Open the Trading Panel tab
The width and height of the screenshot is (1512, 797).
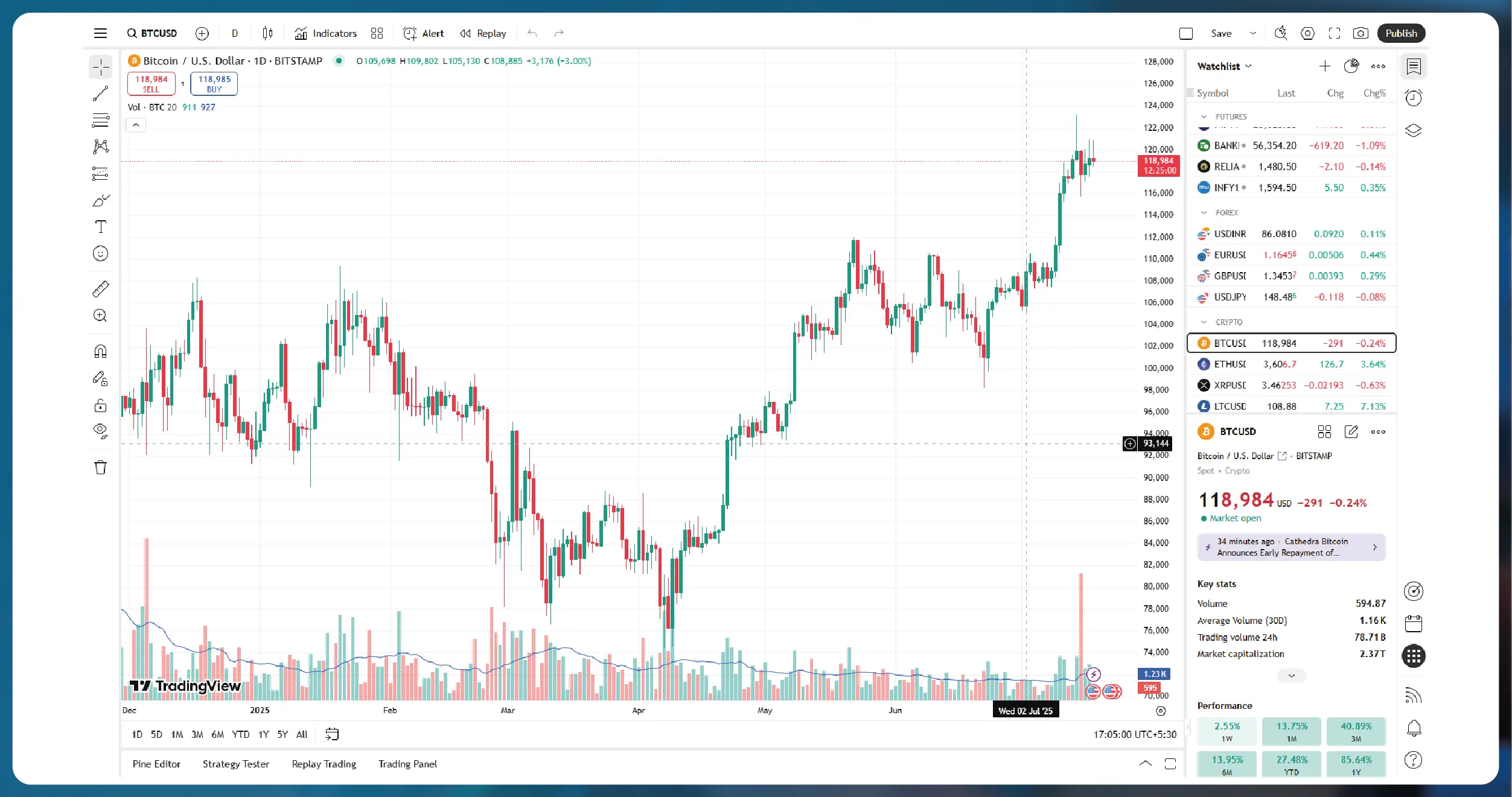tap(407, 764)
